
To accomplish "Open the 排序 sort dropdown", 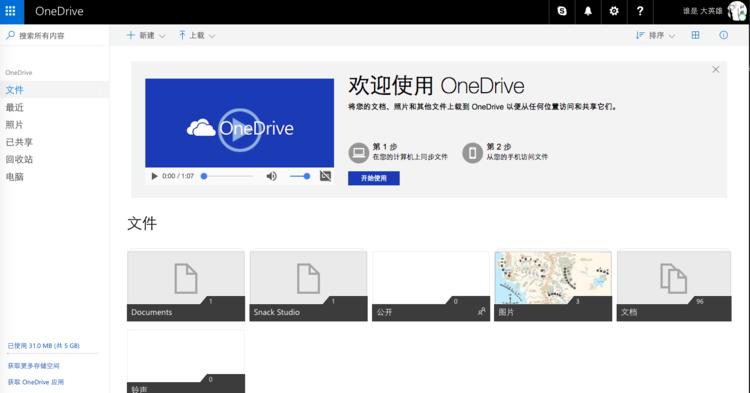I will [655, 35].
